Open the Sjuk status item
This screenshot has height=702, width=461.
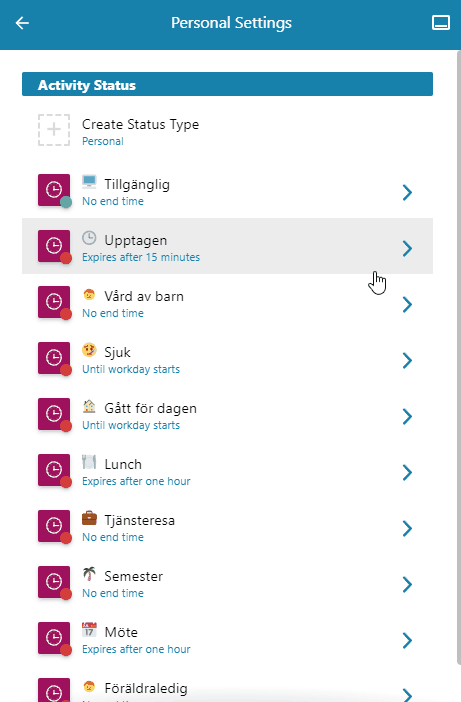pyautogui.click(x=227, y=358)
